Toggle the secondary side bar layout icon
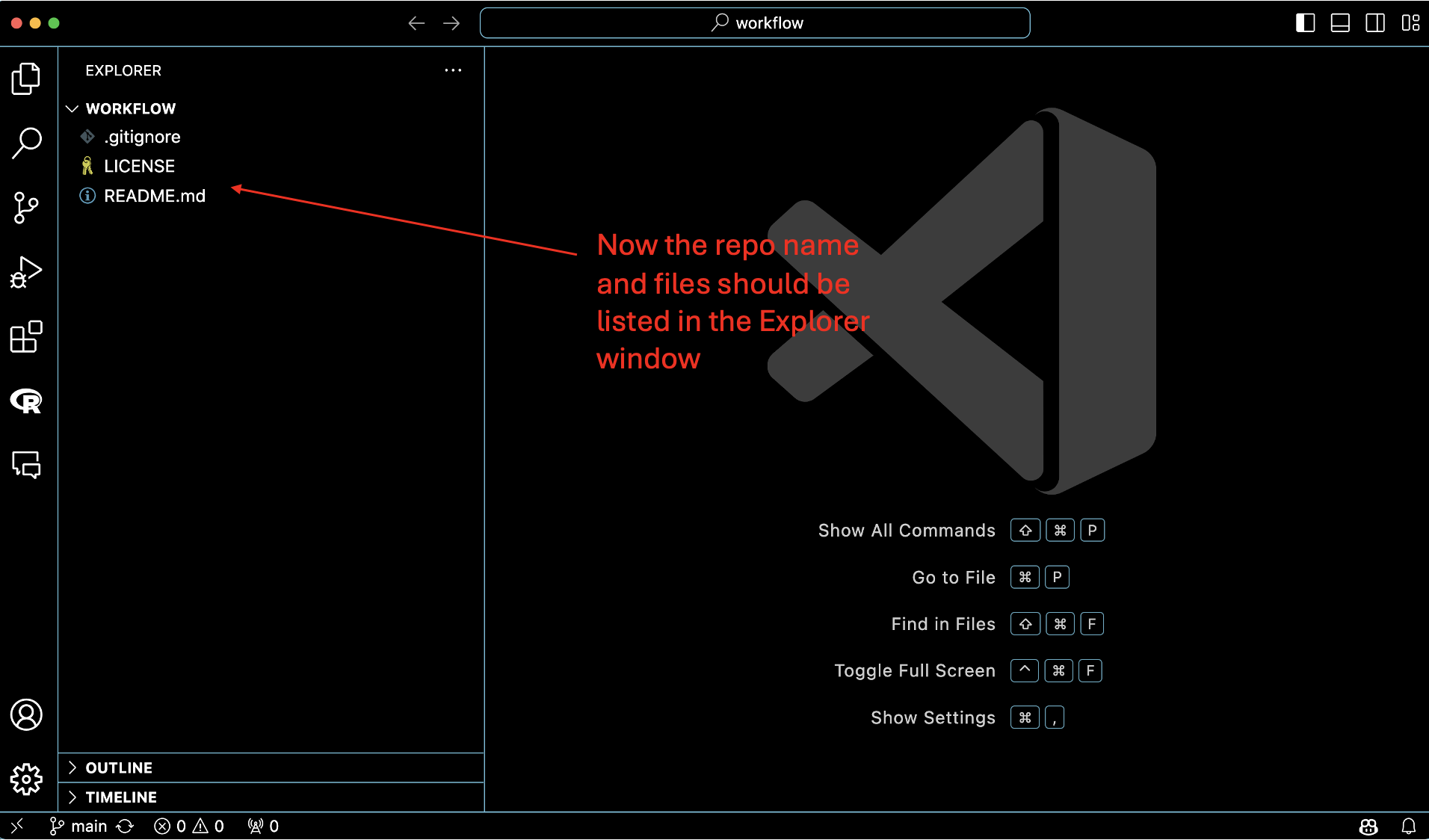This screenshot has width=1429, height=840. pyautogui.click(x=1375, y=23)
